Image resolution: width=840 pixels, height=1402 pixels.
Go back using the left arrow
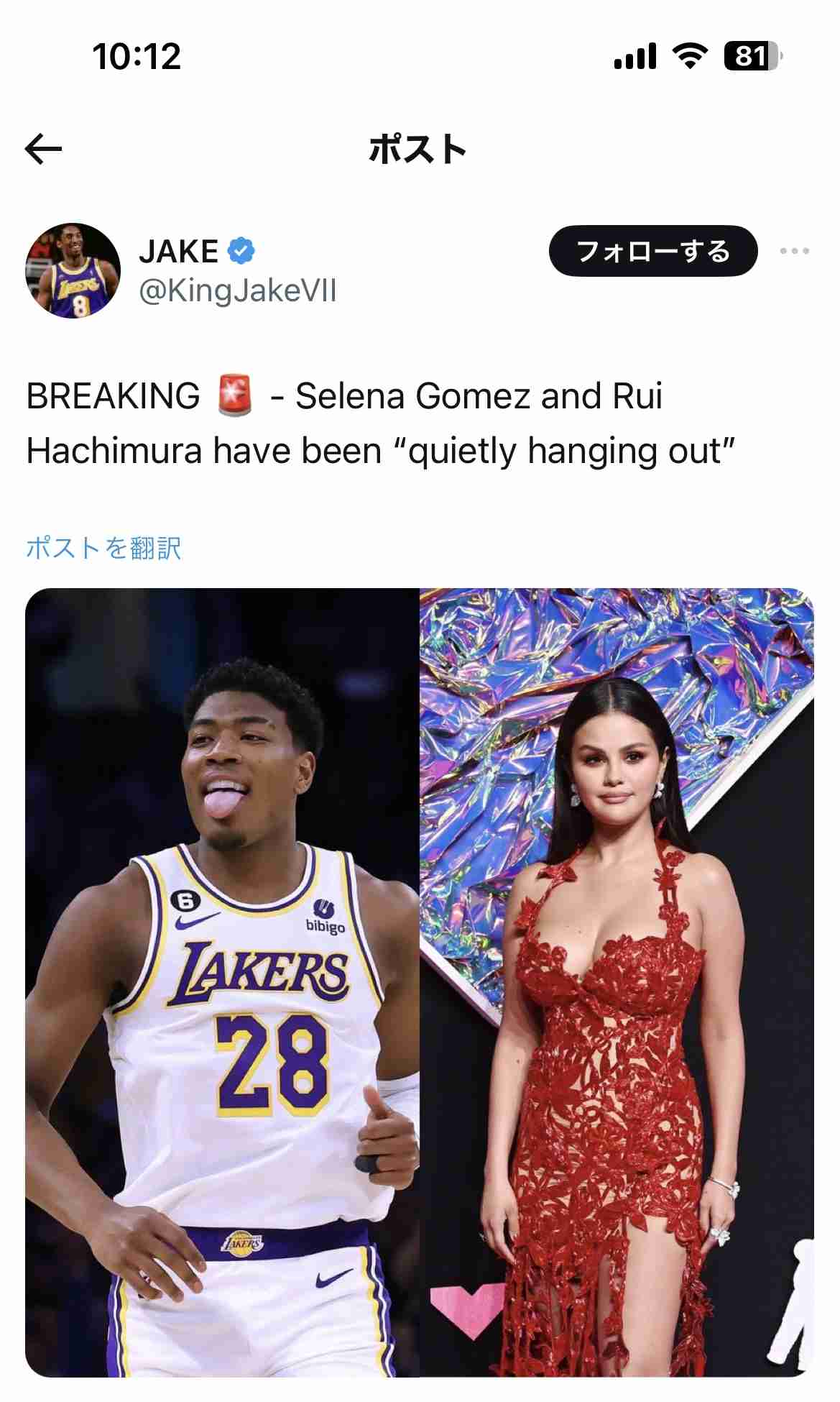coord(43,150)
